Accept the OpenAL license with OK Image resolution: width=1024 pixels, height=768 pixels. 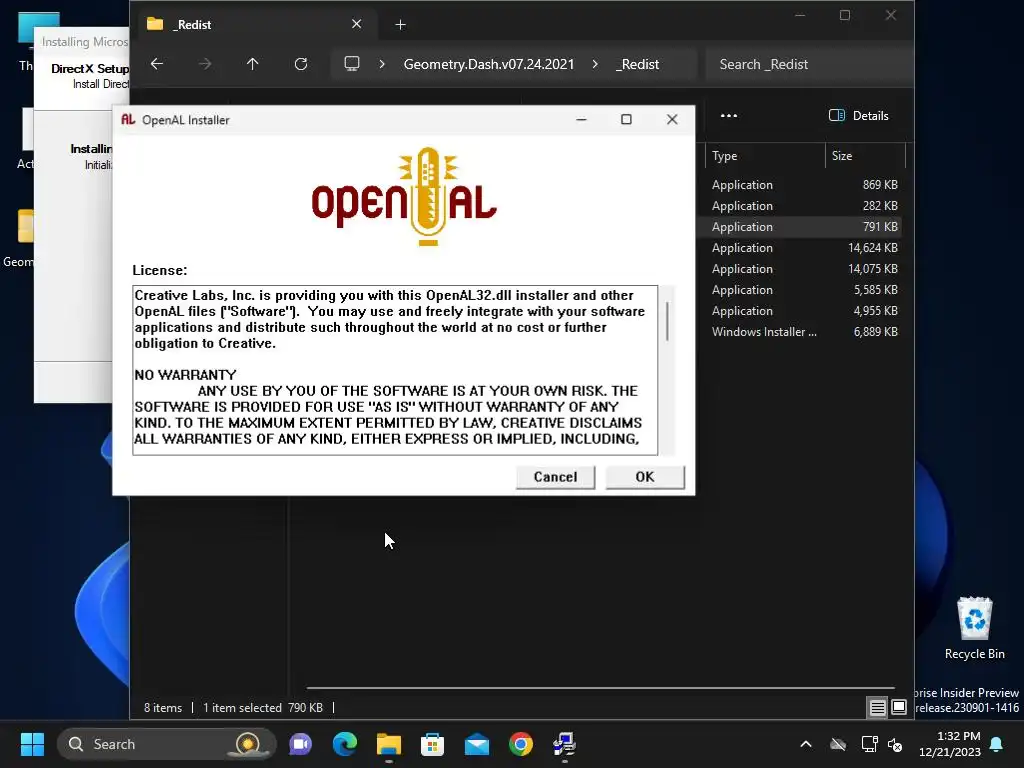645,477
